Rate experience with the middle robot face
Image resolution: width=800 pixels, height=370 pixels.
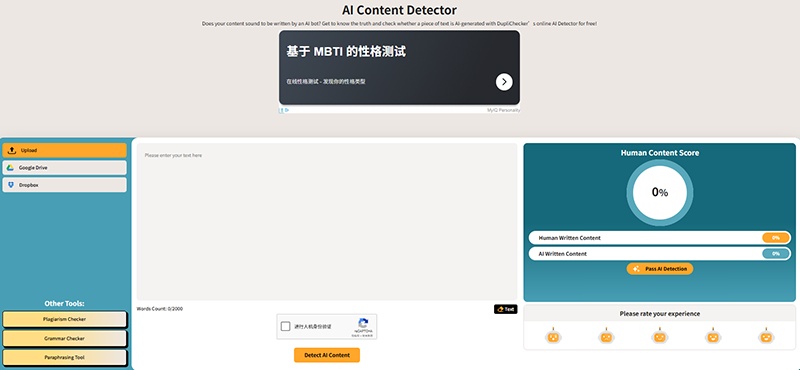(x=660, y=336)
